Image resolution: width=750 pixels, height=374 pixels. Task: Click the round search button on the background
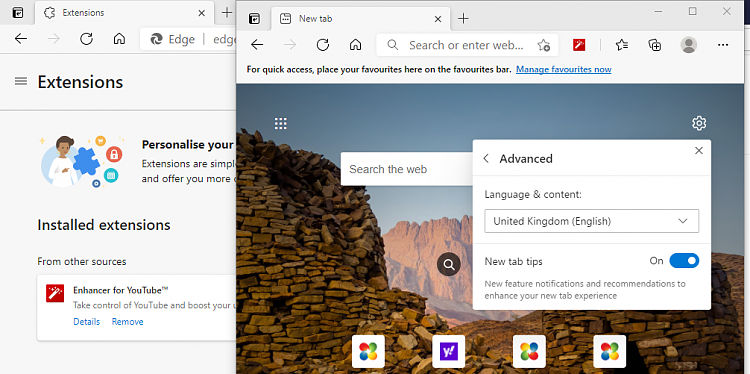pyautogui.click(x=449, y=264)
